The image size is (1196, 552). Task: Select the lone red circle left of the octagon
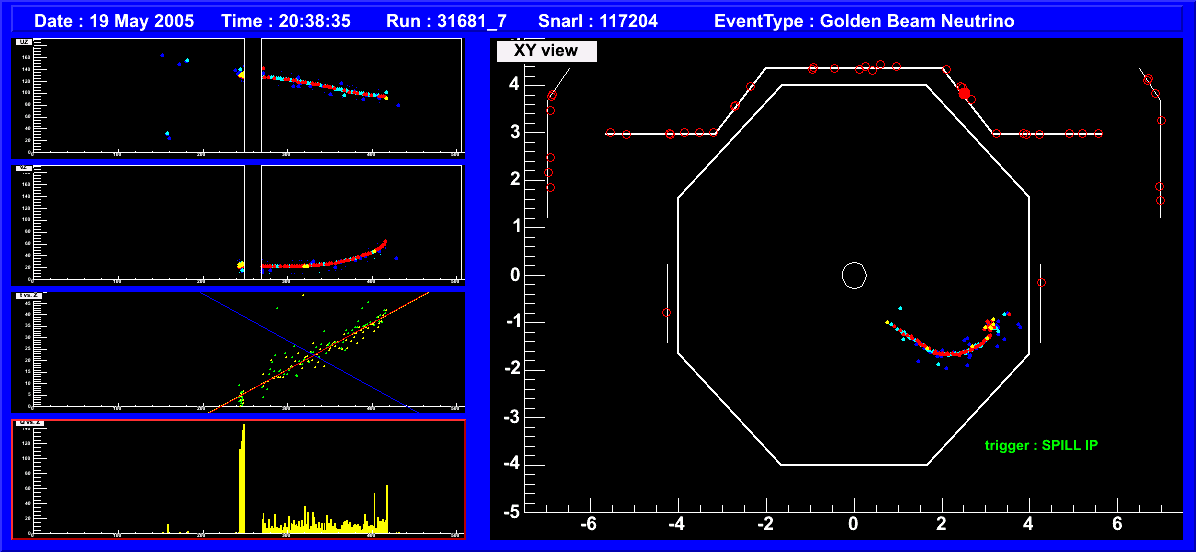[x=667, y=312]
